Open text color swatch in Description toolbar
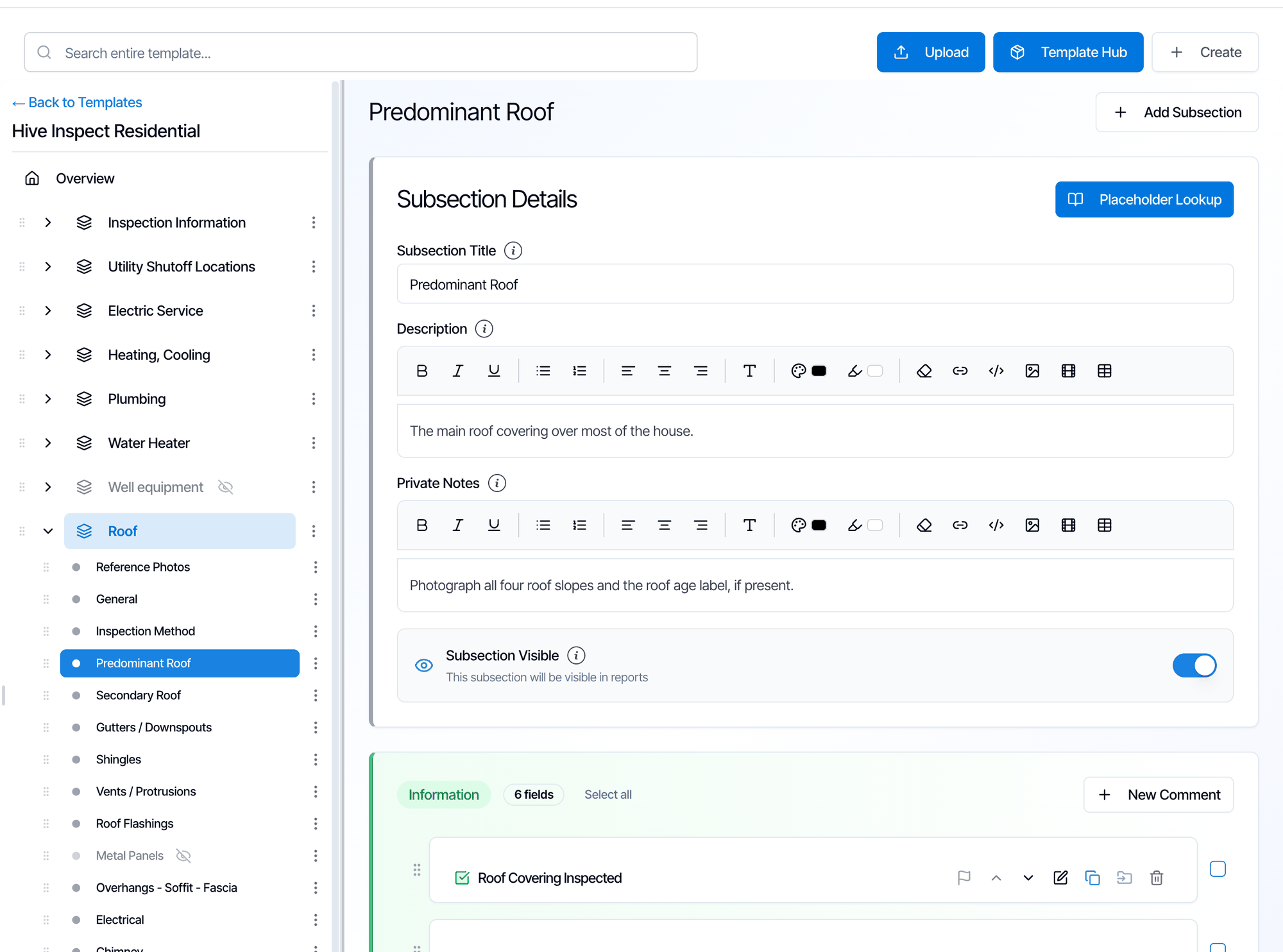The height and width of the screenshot is (952, 1283). [819, 371]
